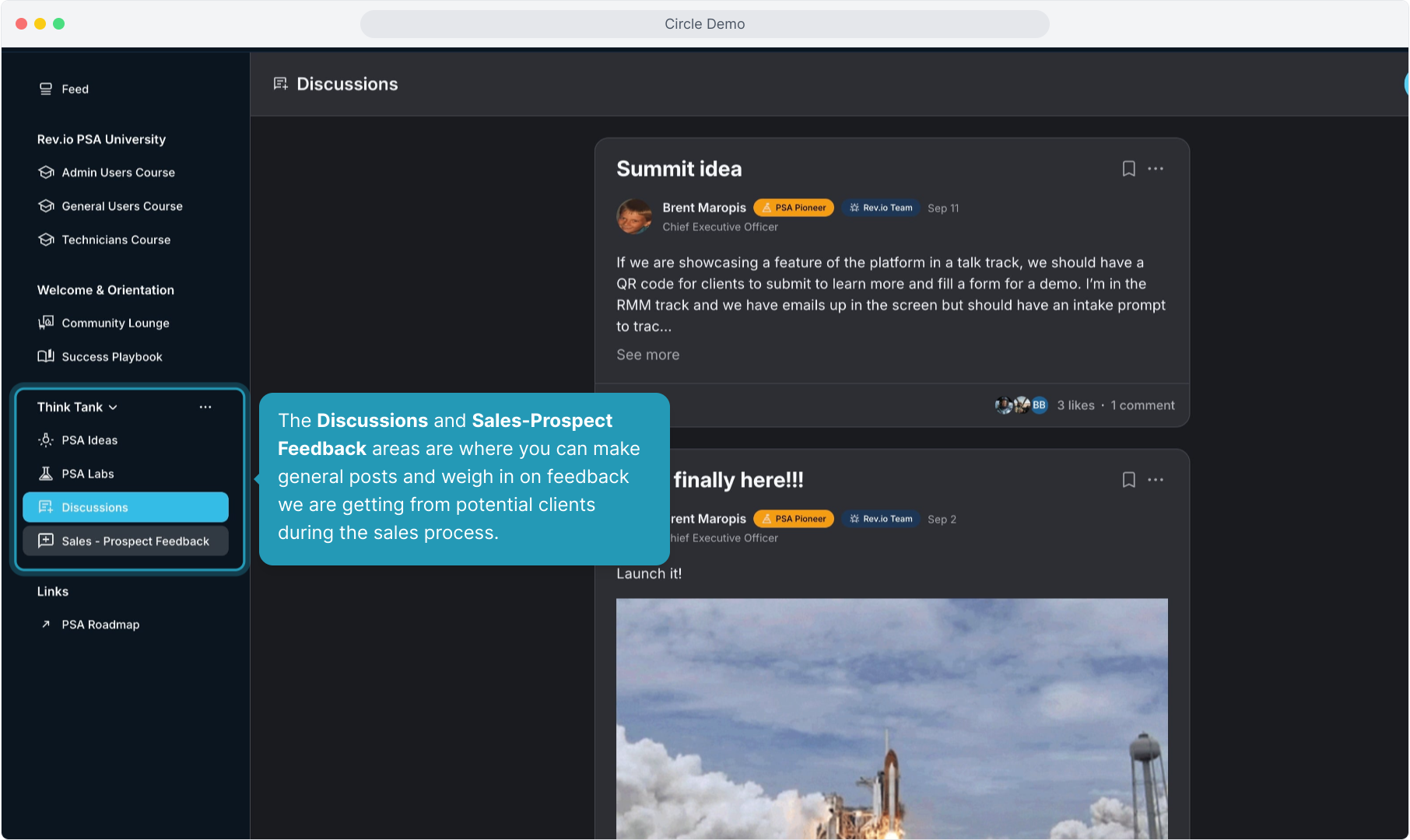This screenshot has height=840, width=1410.
Task: Open three-dot menu on 'finally here!!!' post
Action: (x=1156, y=480)
